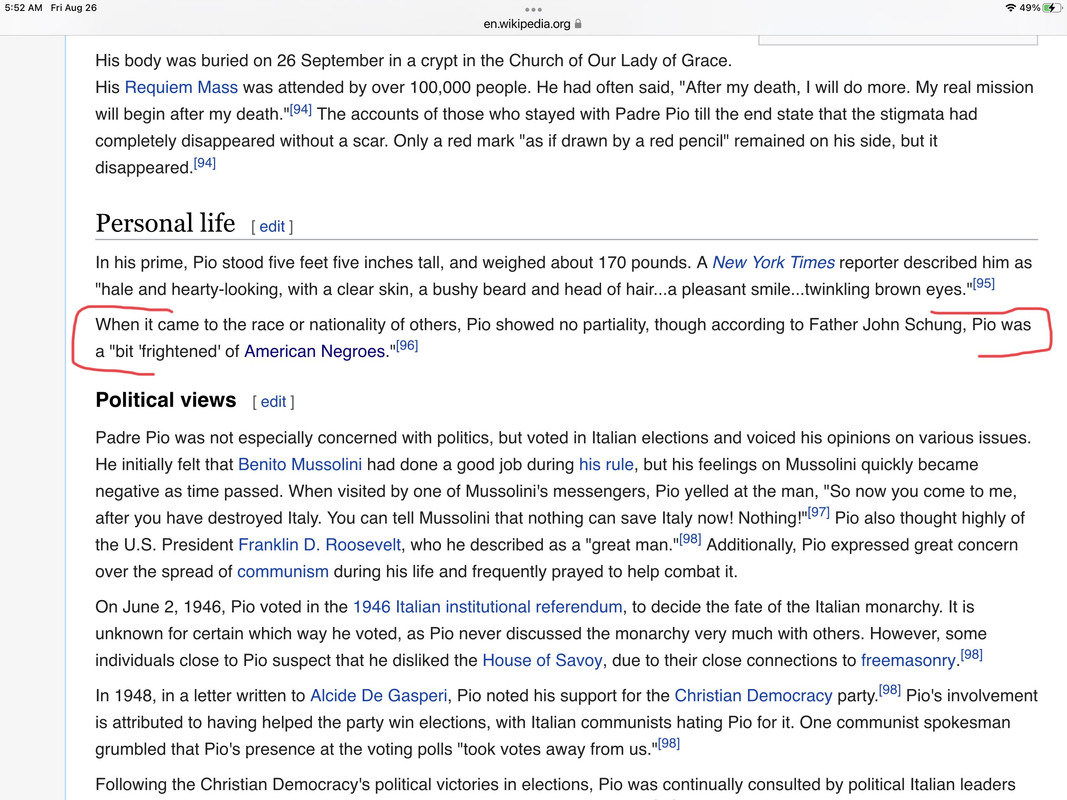Edit the Political views section
Viewport: 1067px width, 800px height.
pos(273,402)
